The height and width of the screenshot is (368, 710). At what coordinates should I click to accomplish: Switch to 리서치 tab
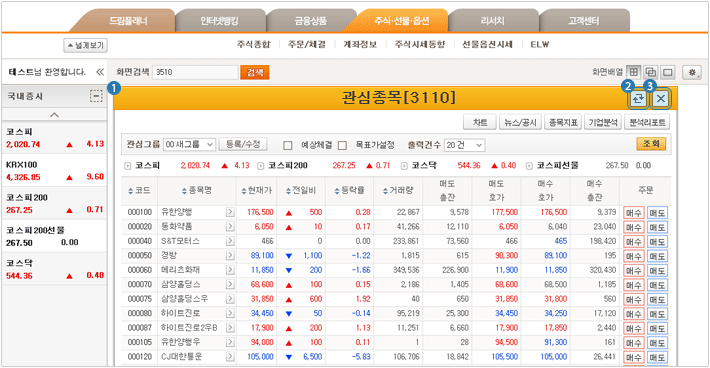click(492, 21)
